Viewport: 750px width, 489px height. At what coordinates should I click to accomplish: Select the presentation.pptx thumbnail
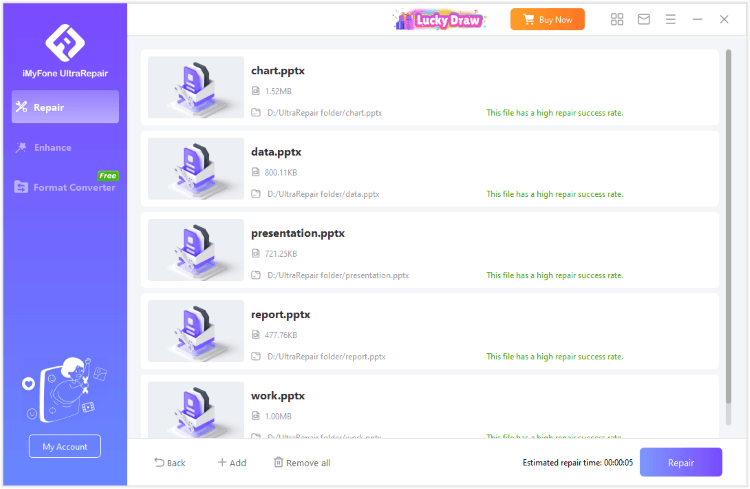pos(196,250)
